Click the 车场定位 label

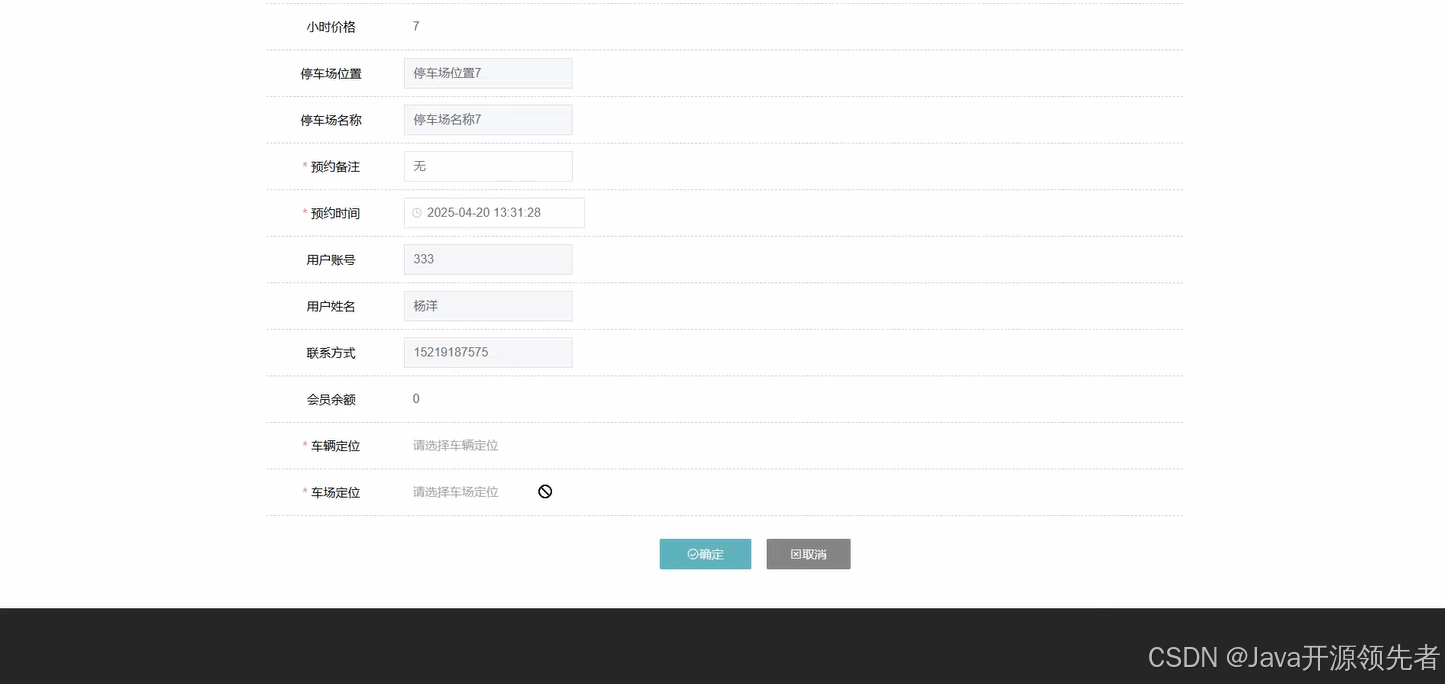[x=335, y=492]
